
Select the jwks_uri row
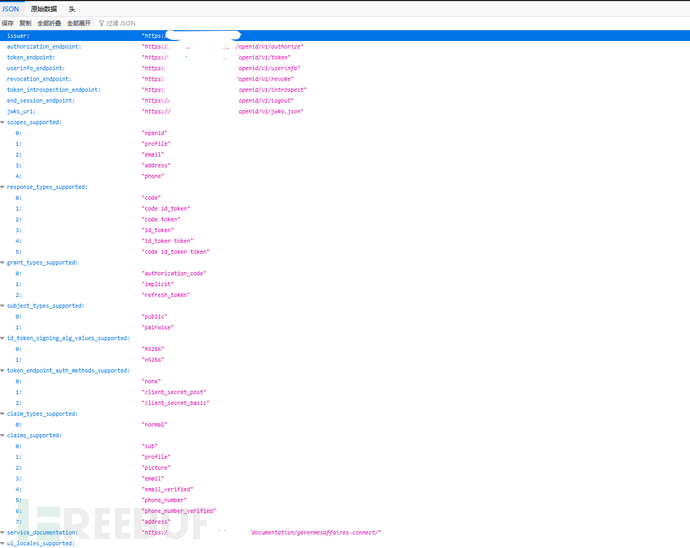[26, 111]
